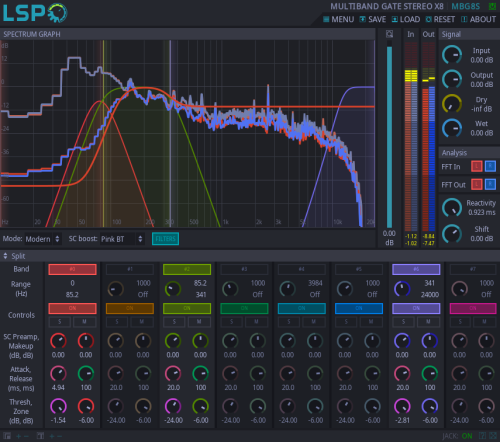Enable the band #5 button
The height and width of the screenshot is (442, 500).
[x=359, y=269]
